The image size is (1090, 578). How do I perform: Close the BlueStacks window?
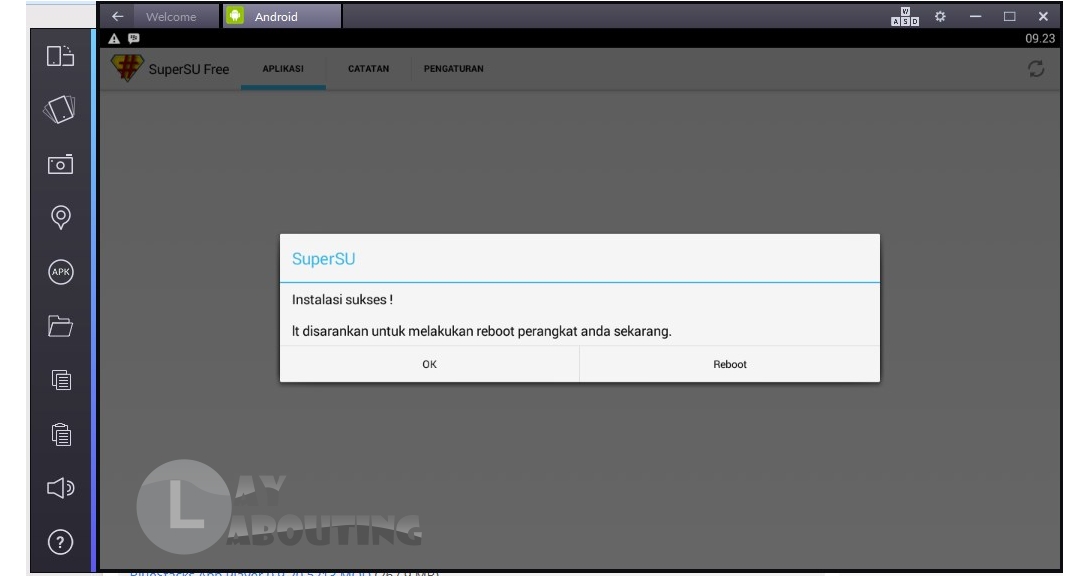1043,17
